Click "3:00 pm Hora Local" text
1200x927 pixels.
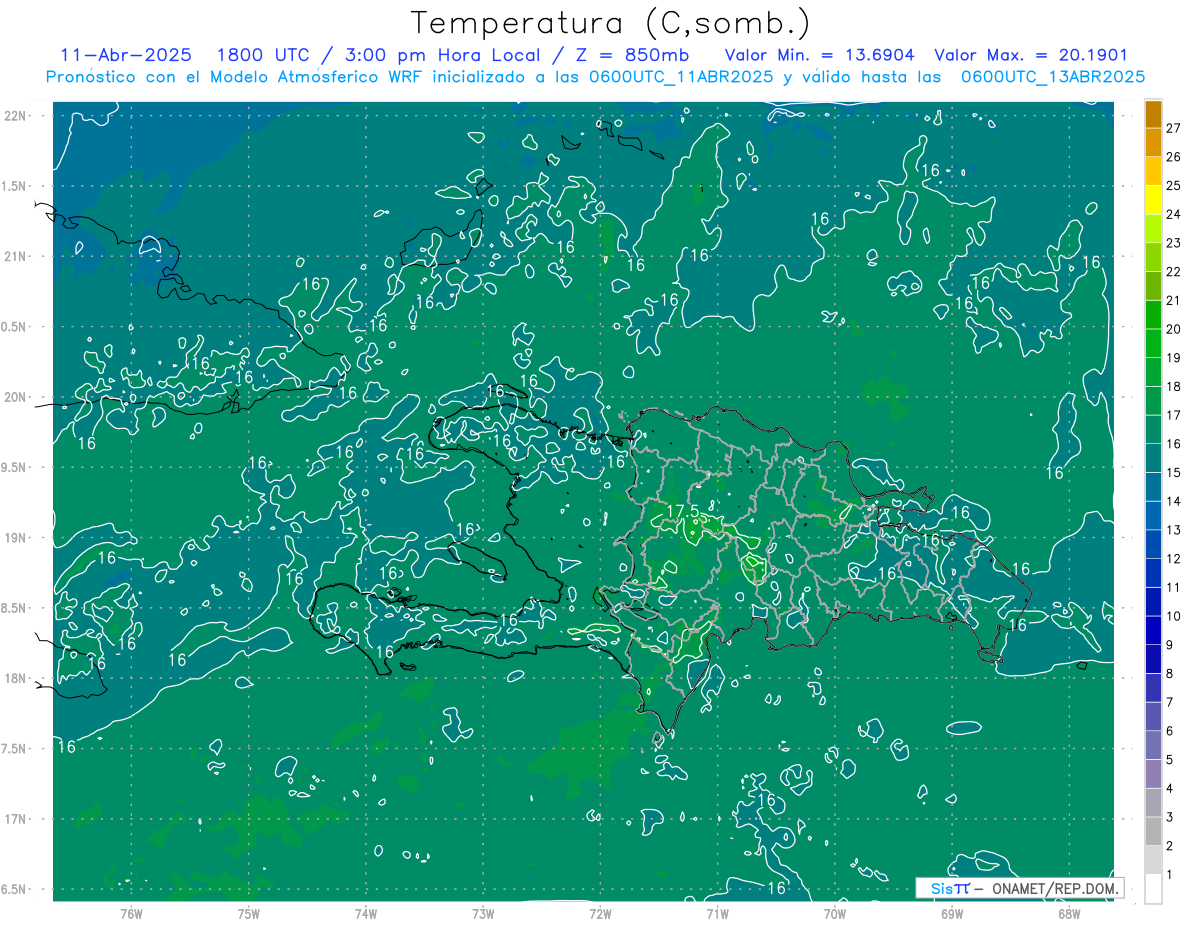443,55
